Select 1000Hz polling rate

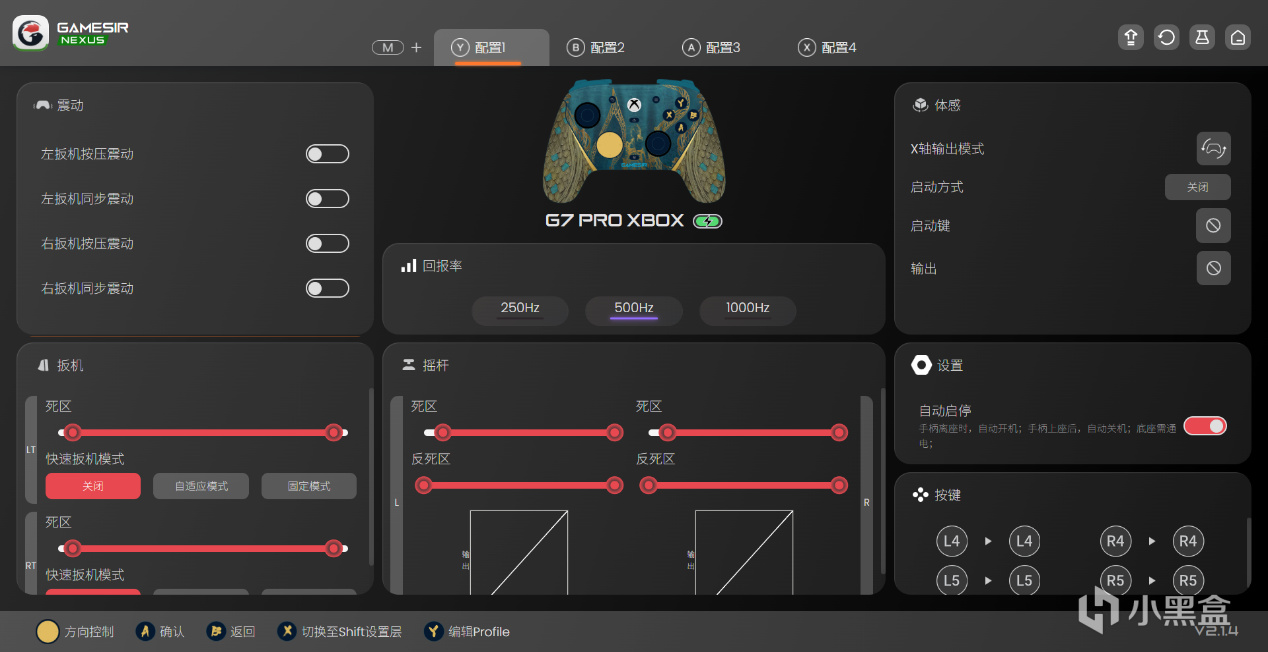click(x=748, y=309)
